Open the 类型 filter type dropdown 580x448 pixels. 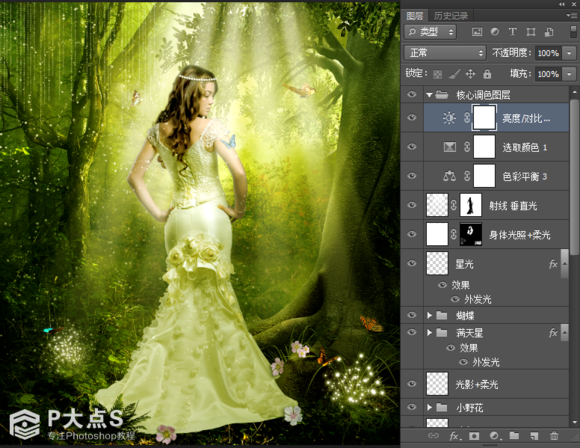pos(431,32)
